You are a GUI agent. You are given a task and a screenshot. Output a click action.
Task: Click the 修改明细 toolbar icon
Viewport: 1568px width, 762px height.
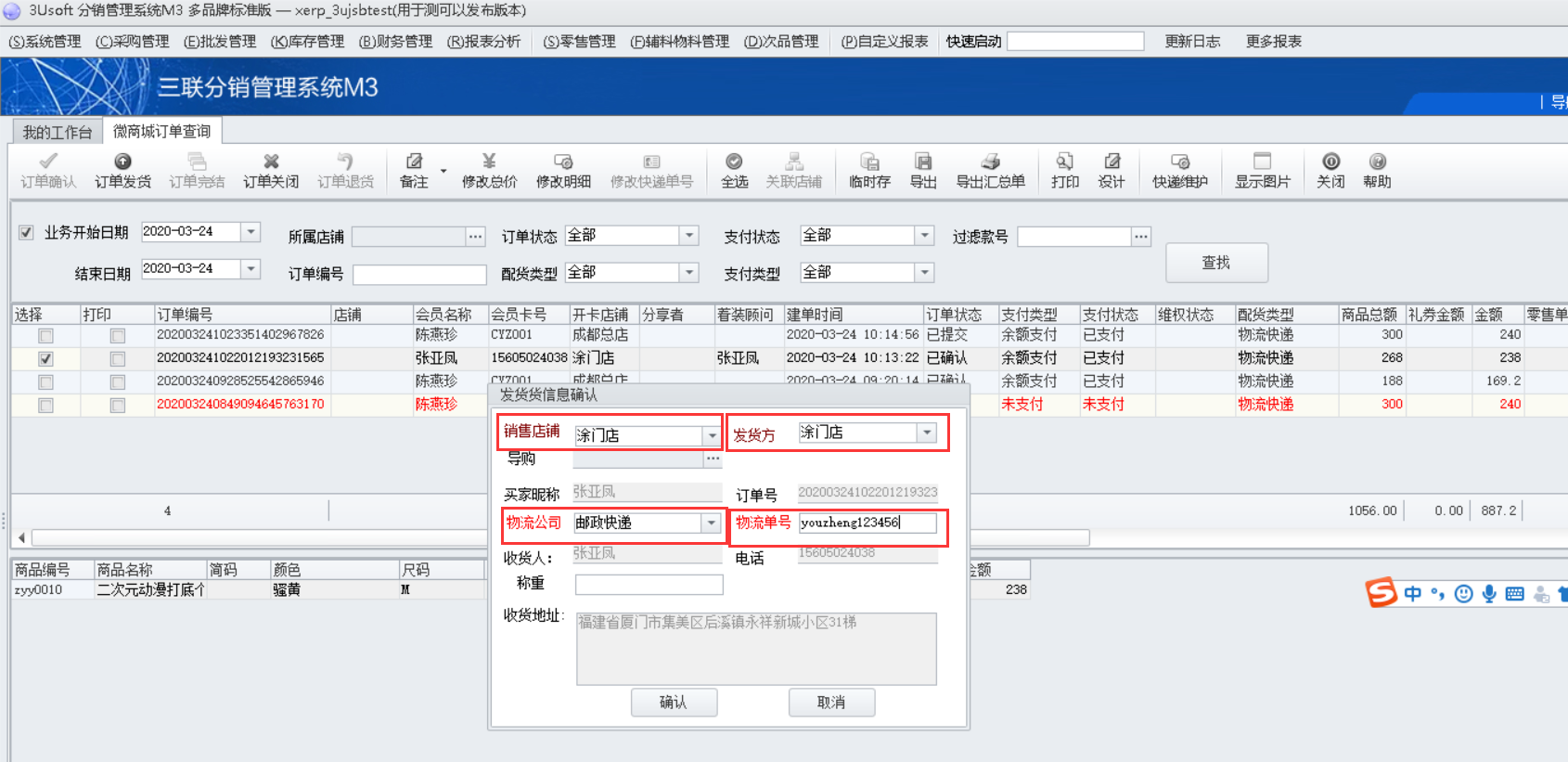pyautogui.click(x=563, y=171)
